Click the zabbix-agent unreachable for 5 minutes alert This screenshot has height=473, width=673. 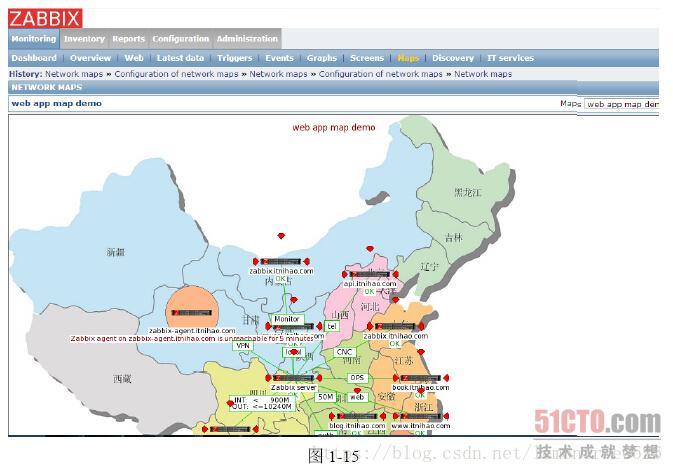(192, 339)
